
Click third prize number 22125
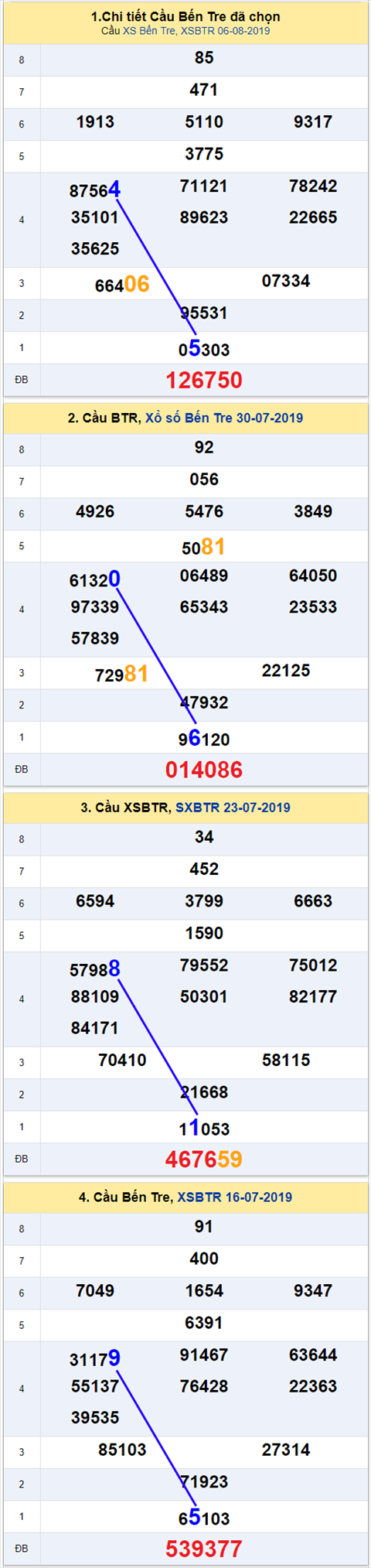286,671
